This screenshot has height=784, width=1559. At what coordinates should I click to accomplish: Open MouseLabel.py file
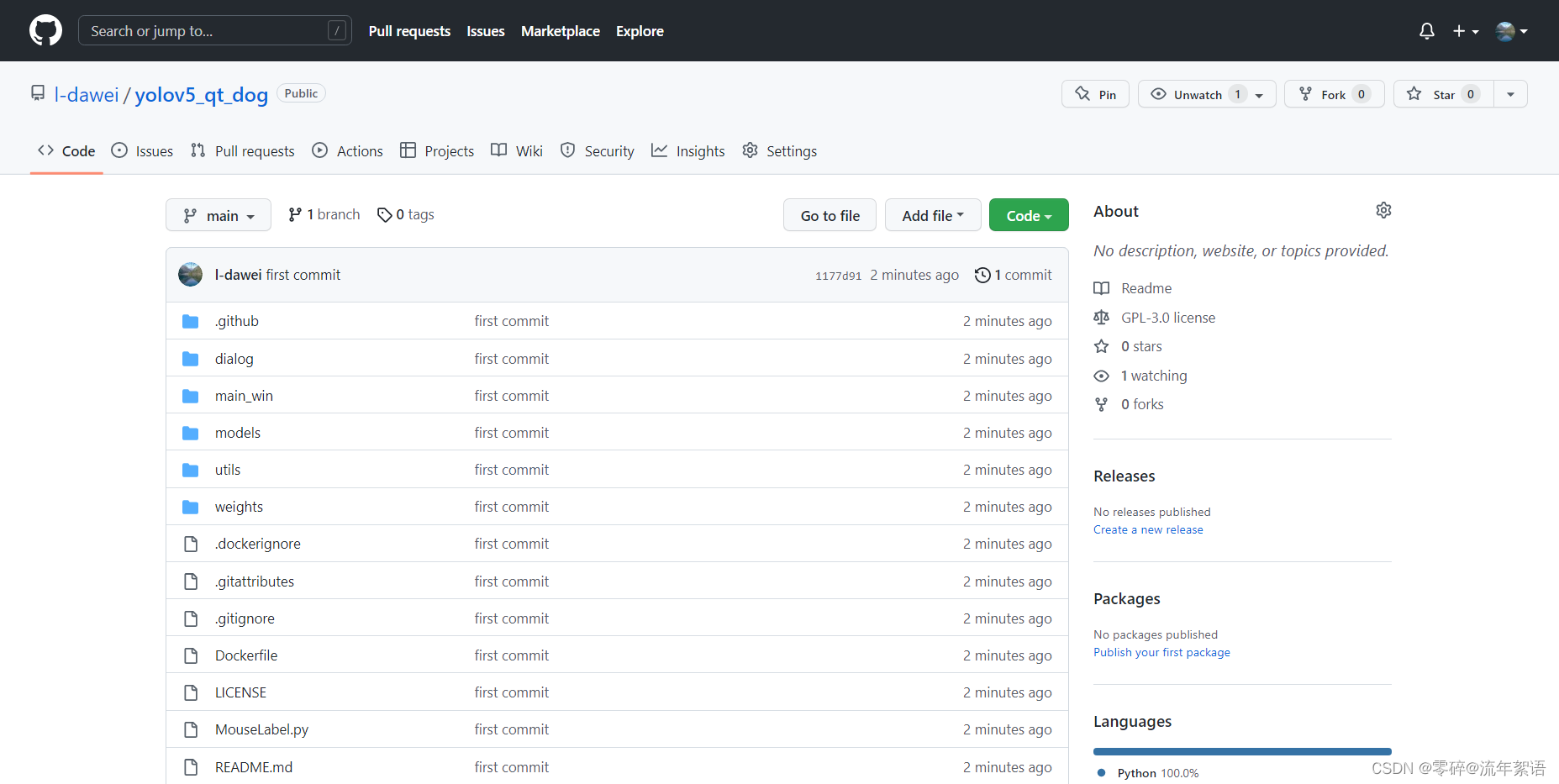pyautogui.click(x=261, y=729)
